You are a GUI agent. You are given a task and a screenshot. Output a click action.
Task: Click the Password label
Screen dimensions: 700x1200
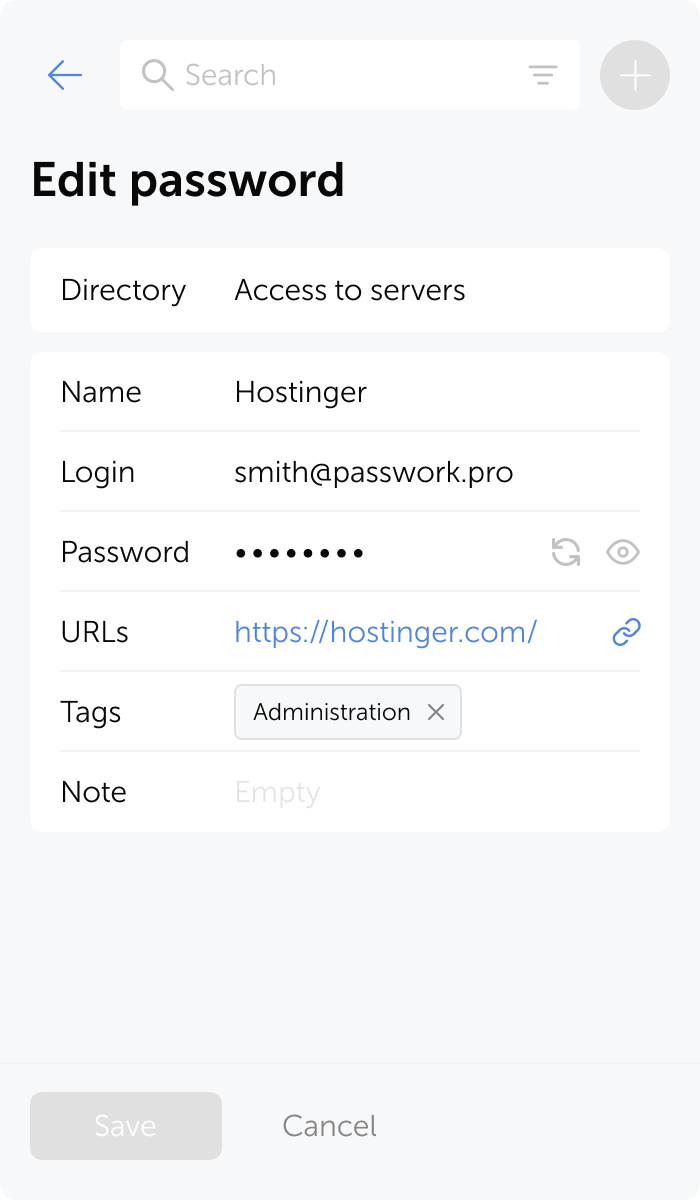click(x=125, y=552)
